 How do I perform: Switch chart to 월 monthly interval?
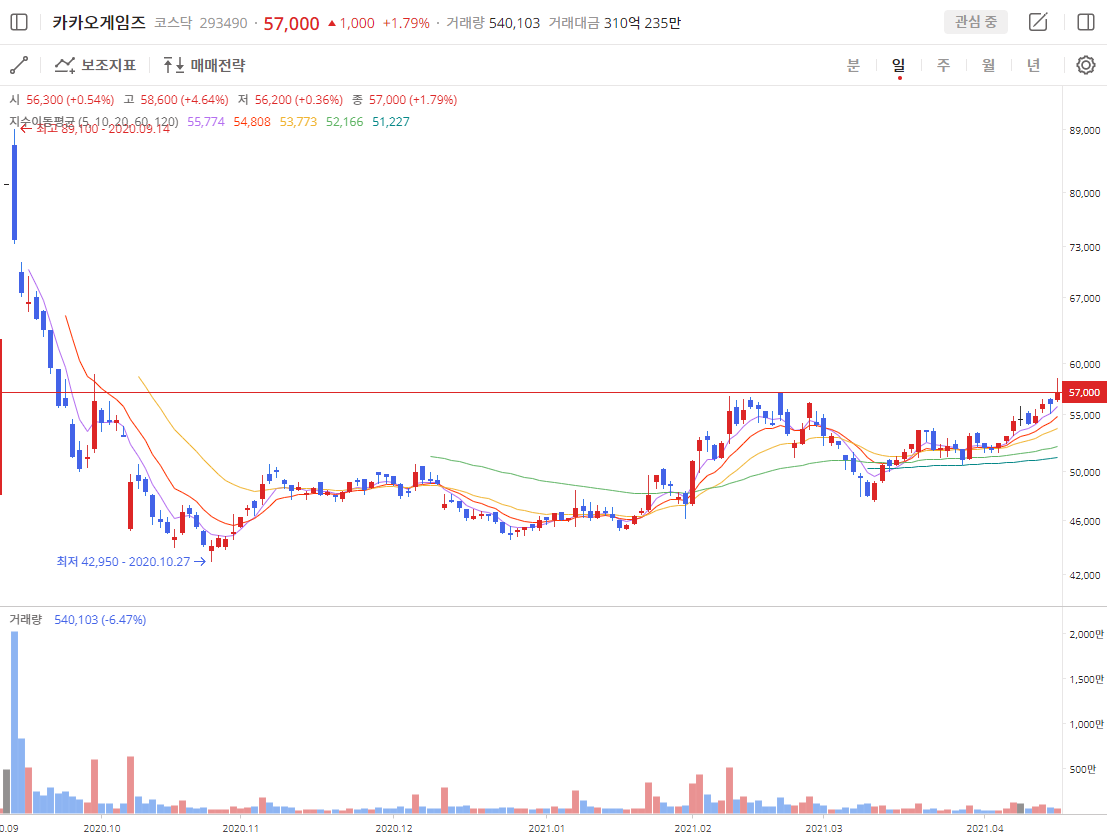coord(988,65)
